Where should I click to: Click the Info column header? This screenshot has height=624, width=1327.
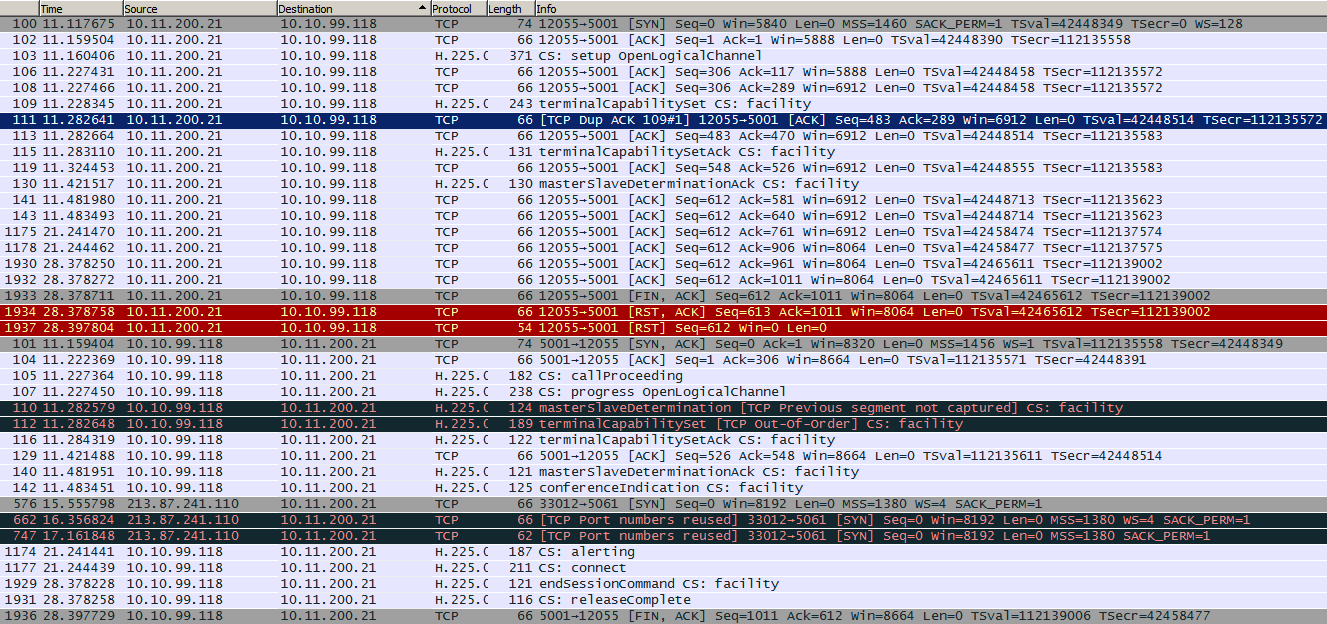pyautogui.click(x=900, y=8)
